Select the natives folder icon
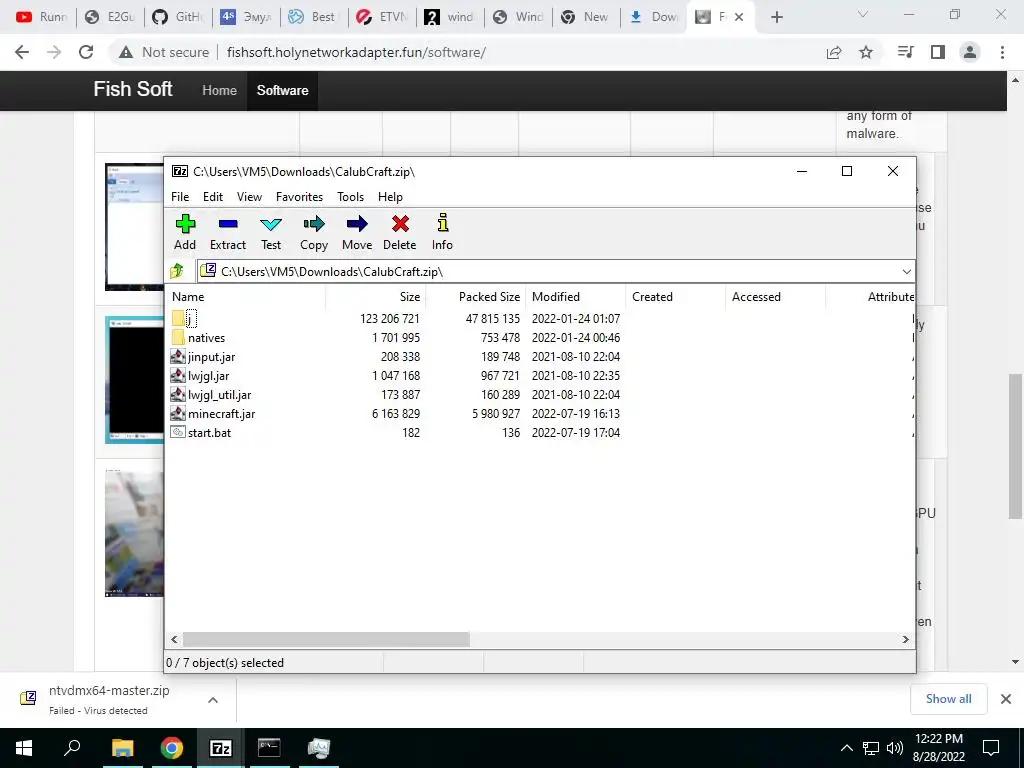Image resolution: width=1024 pixels, height=768 pixels. click(178, 338)
